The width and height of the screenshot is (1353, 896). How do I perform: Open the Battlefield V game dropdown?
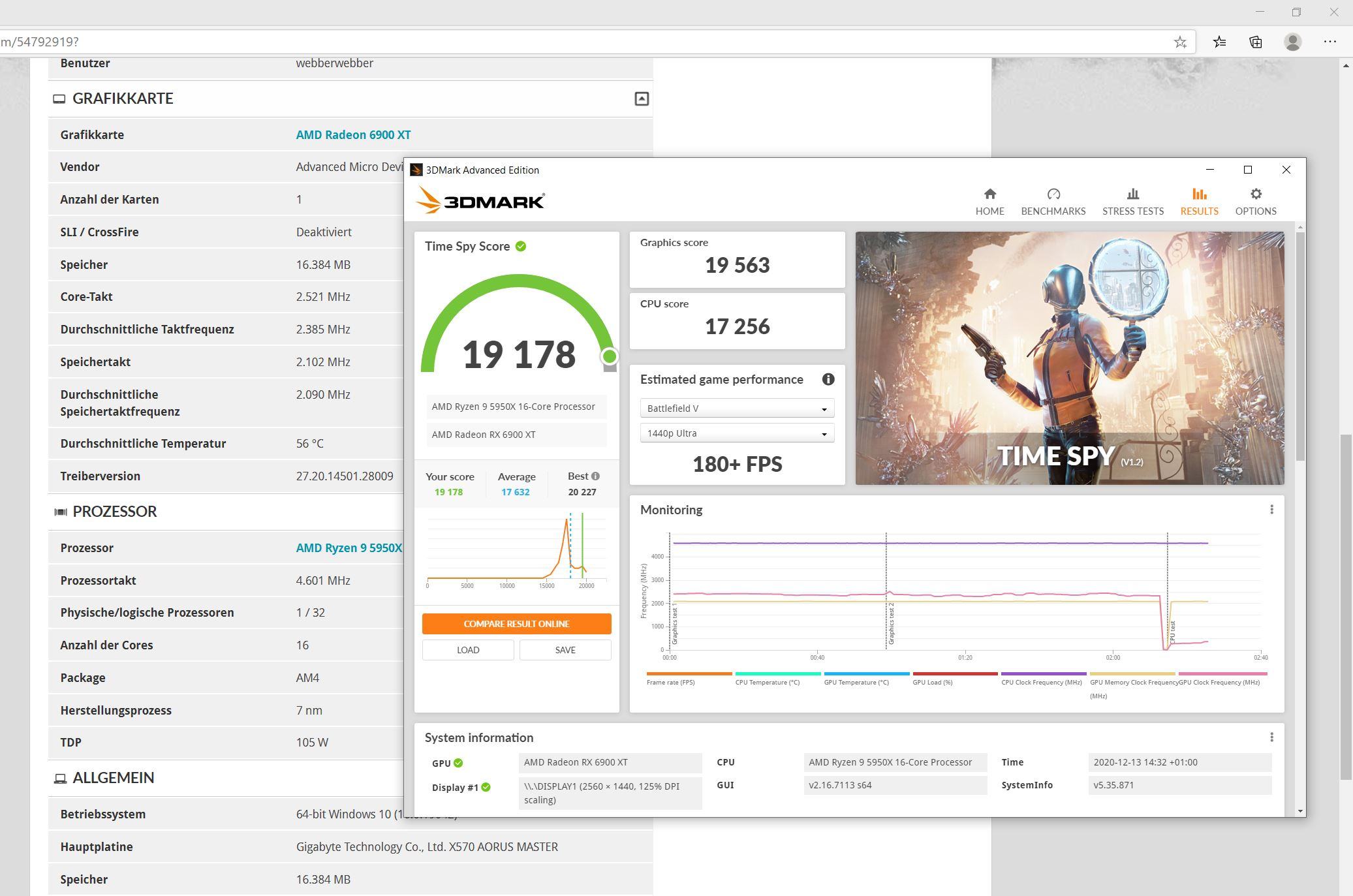click(x=736, y=409)
